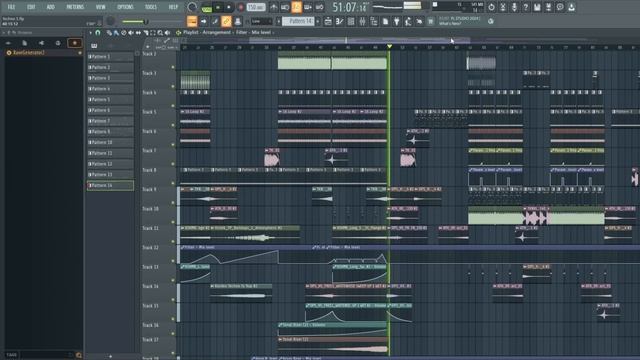640x360 pixels.
Task: Toggle mute dot on Track 3
Action: 173,87
